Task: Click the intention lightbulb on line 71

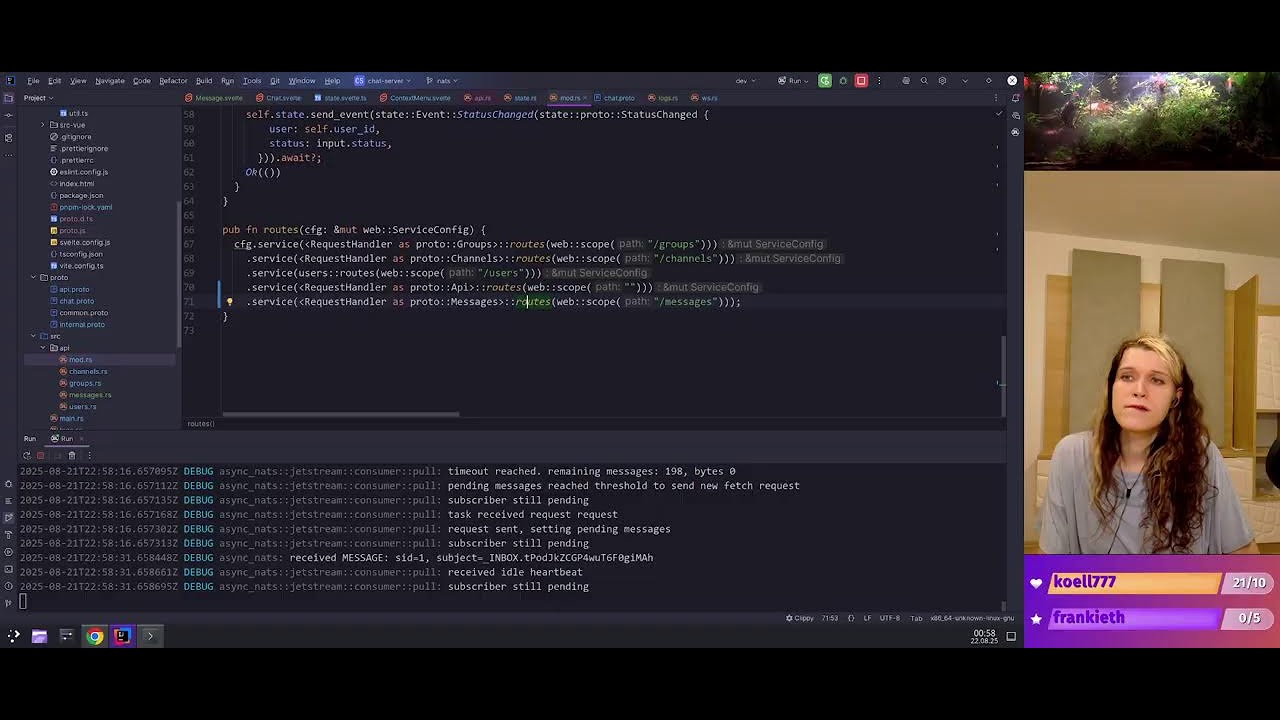Action: (229, 302)
